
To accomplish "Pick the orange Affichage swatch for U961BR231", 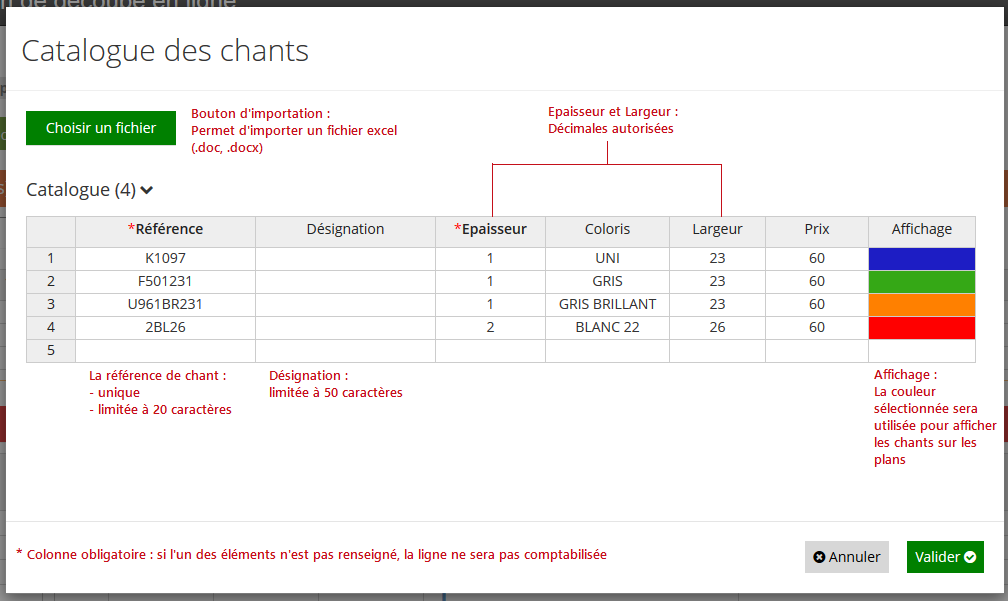I will (922, 305).
